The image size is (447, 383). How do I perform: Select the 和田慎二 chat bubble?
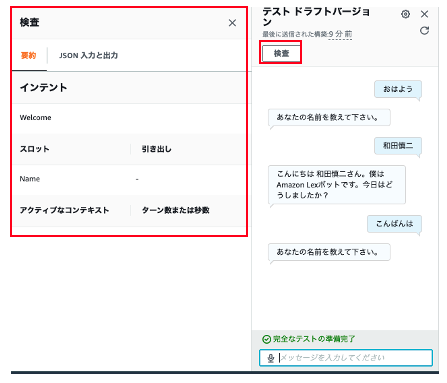pyautogui.click(x=398, y=145)
